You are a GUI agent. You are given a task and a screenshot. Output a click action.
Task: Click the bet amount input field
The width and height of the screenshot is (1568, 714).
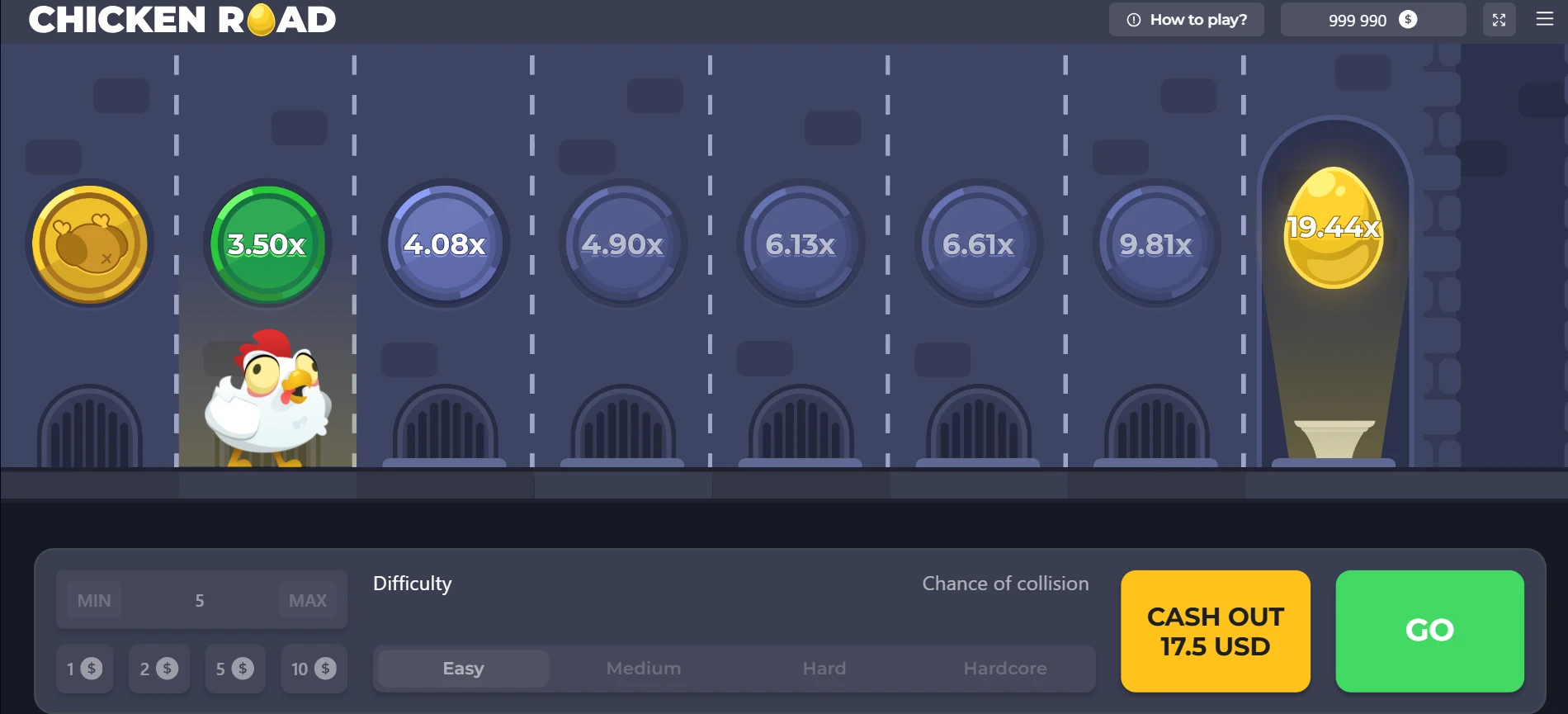[200, 601]
